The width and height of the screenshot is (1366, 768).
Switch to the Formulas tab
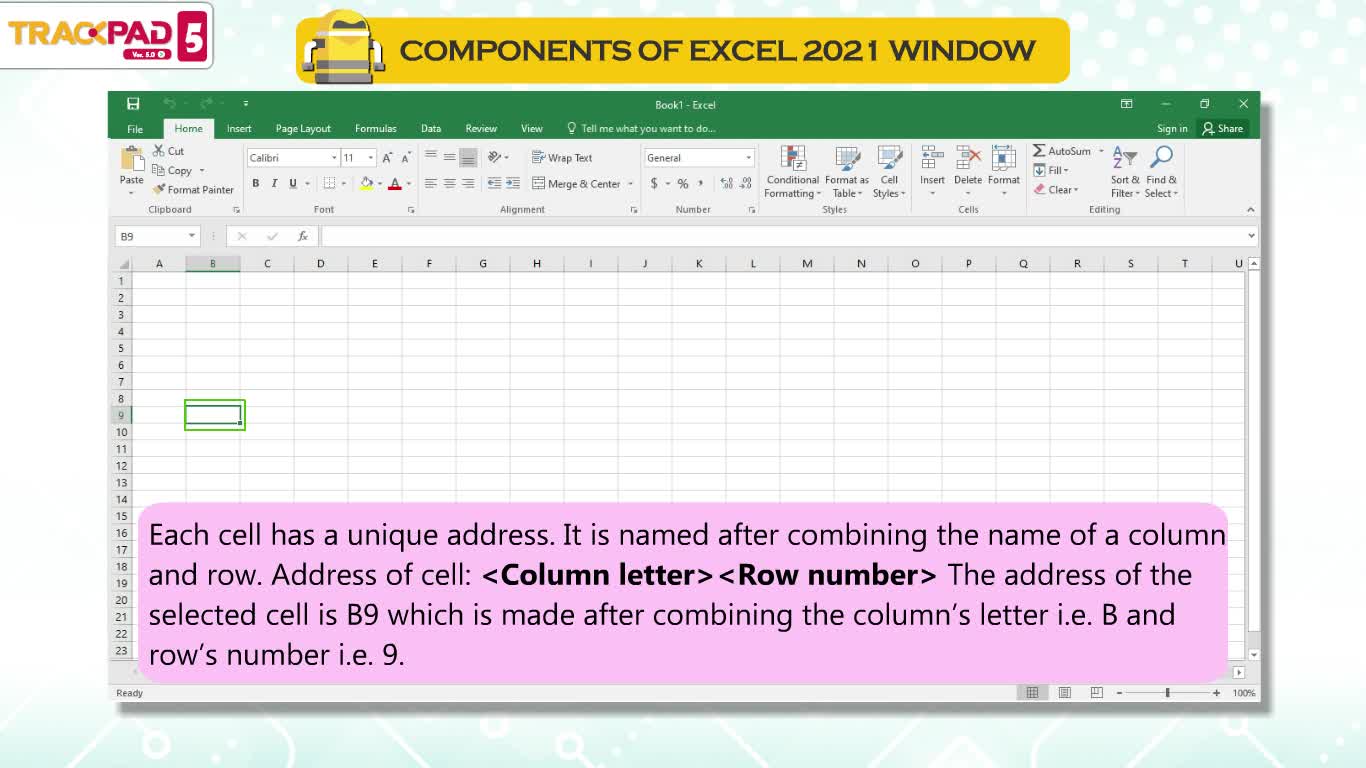376,129
